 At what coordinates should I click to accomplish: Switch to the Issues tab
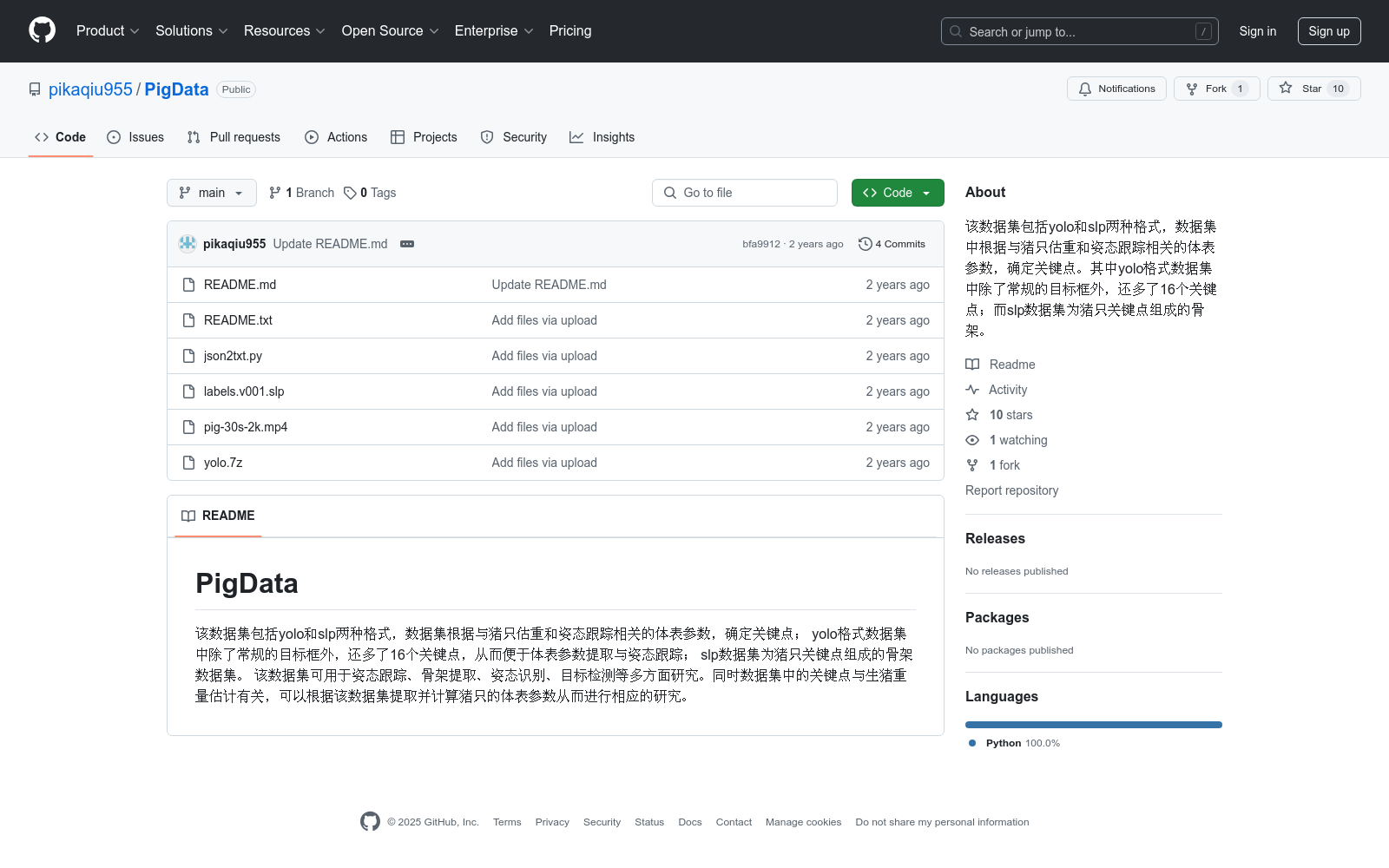click(x=135, y=137)
